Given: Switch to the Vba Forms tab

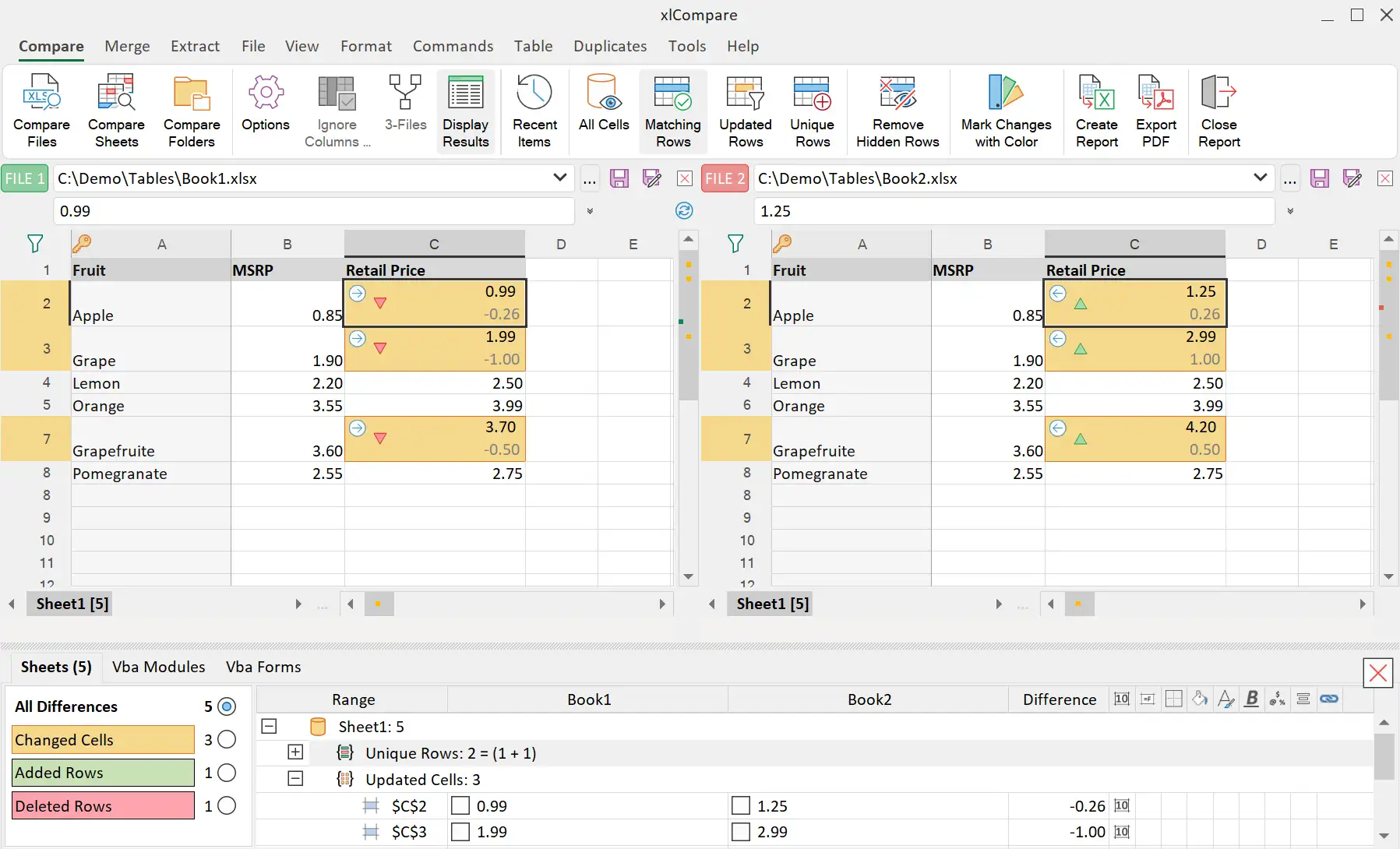Looking at the screenshot, I should coord(263,667).
